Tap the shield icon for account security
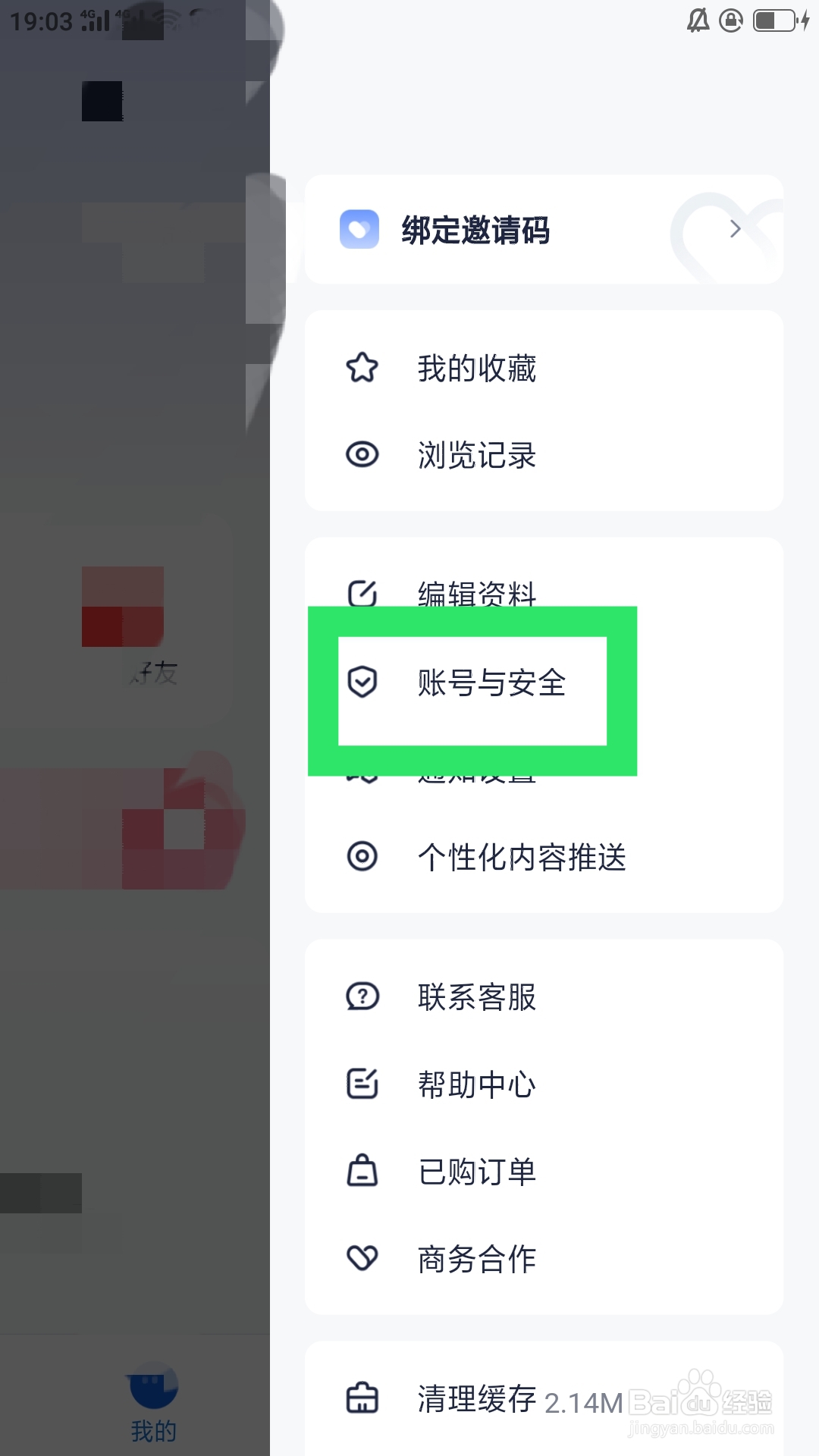The image size is (819, 1456). click(x=362, y=682)
